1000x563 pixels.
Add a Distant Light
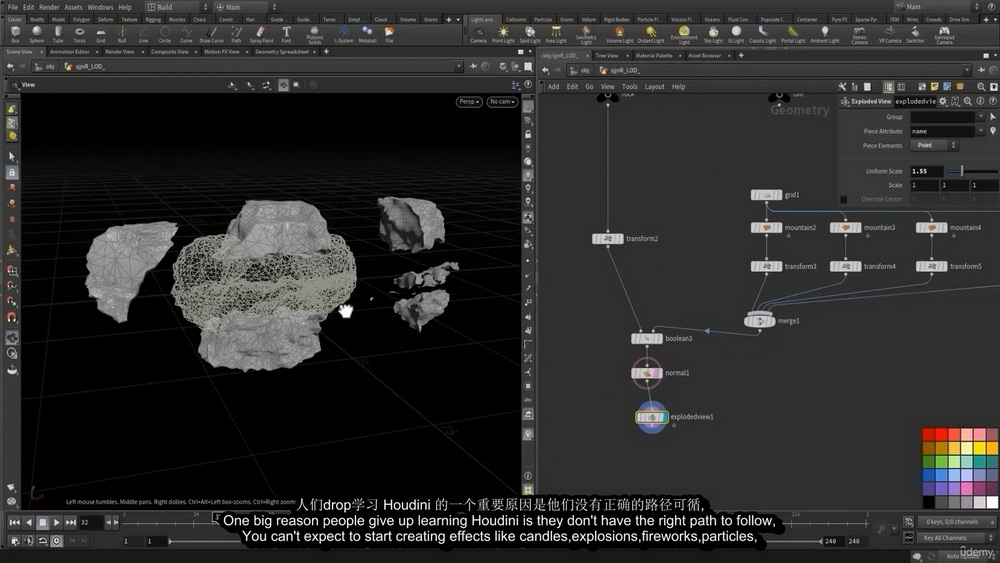pyautogui.click(x=651, y=34)
